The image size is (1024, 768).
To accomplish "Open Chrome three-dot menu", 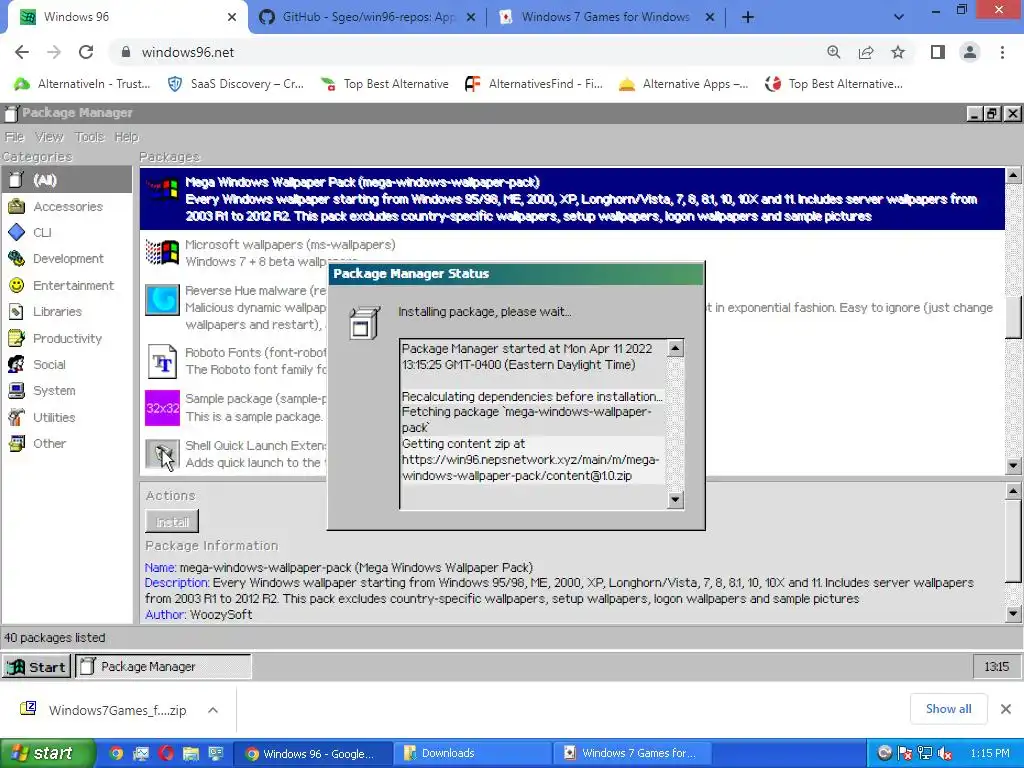I will (1002, 52).
